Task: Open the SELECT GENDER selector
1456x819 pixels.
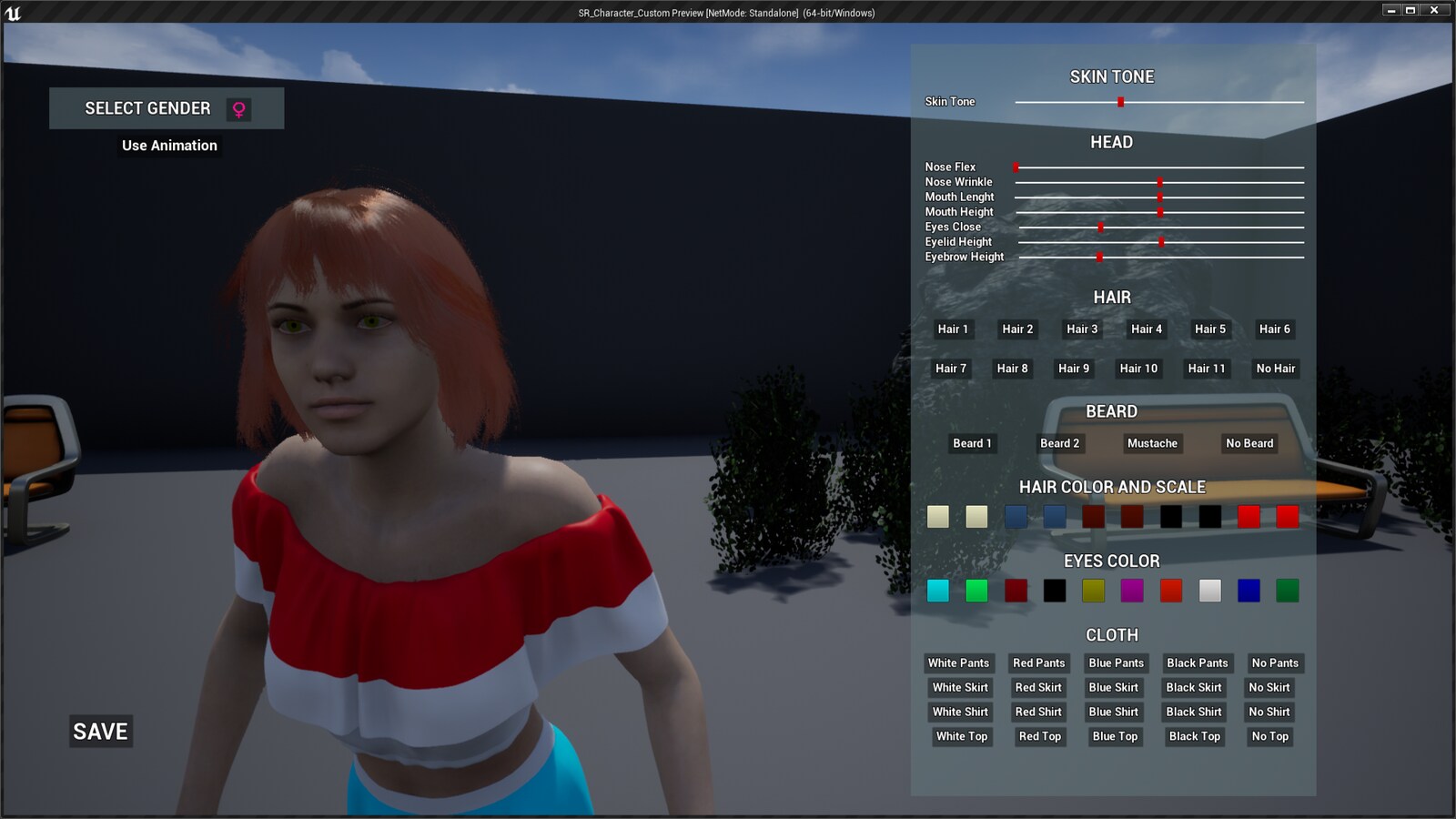Action: [x=148, y=108]
